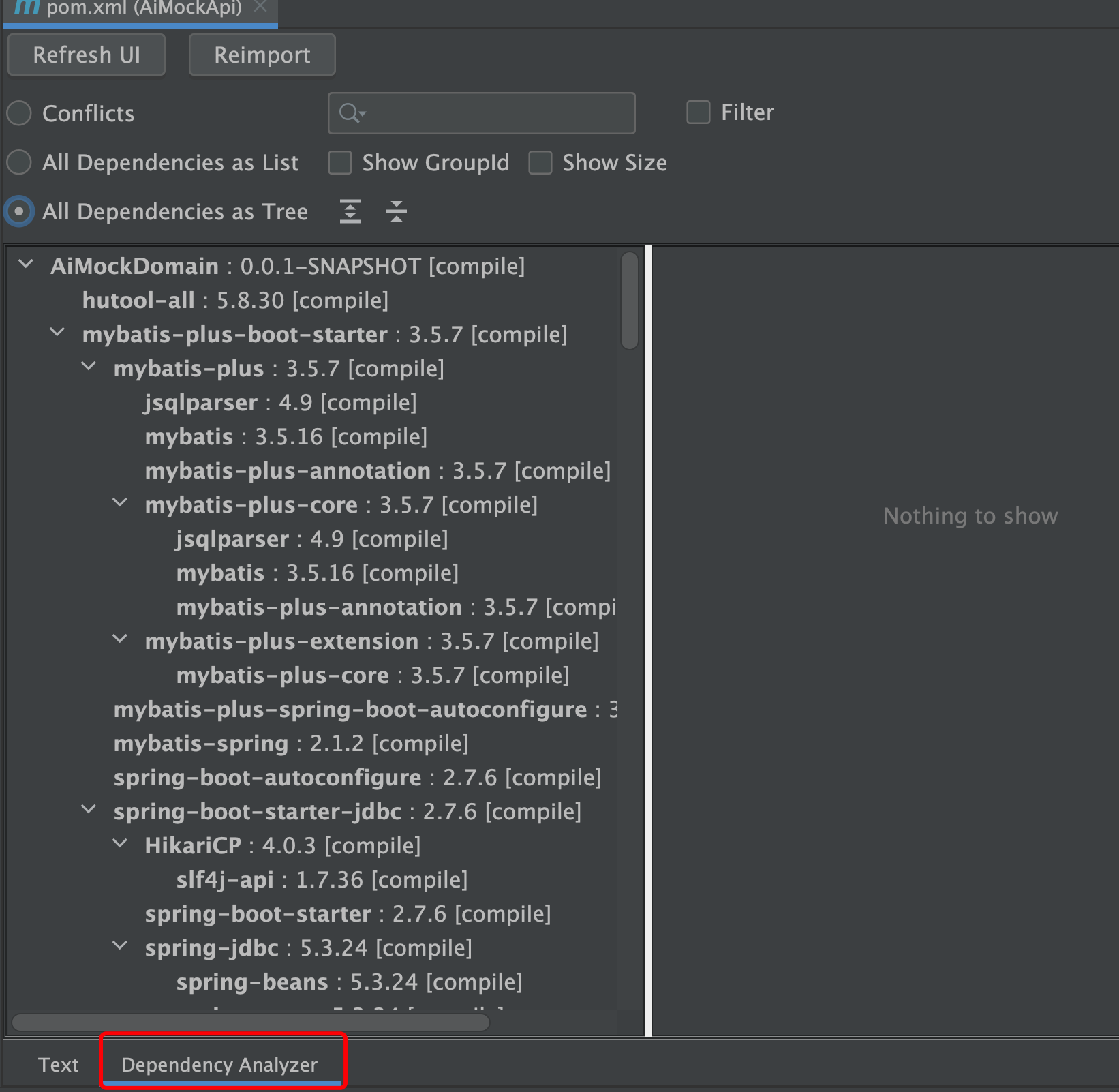Select AiMockDomain : 0.0.1-SNAPSHOT row
Image resolution: width=1119 pixels, height=1092 pixels.
[288, 267]
